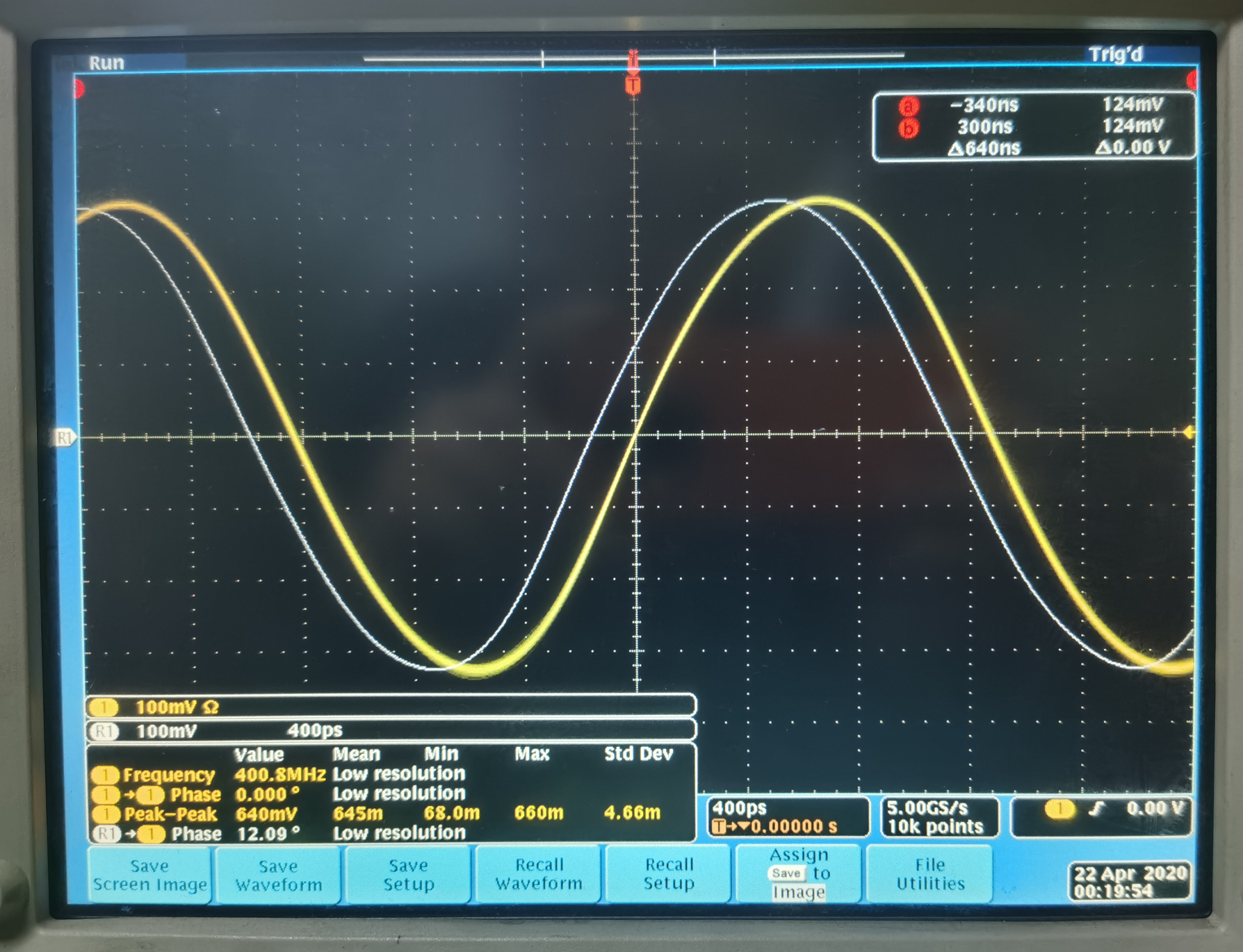This screenshot has height=952, width=1243.
Task: Click the rising edge slope icon
Action: [1097, 808]
